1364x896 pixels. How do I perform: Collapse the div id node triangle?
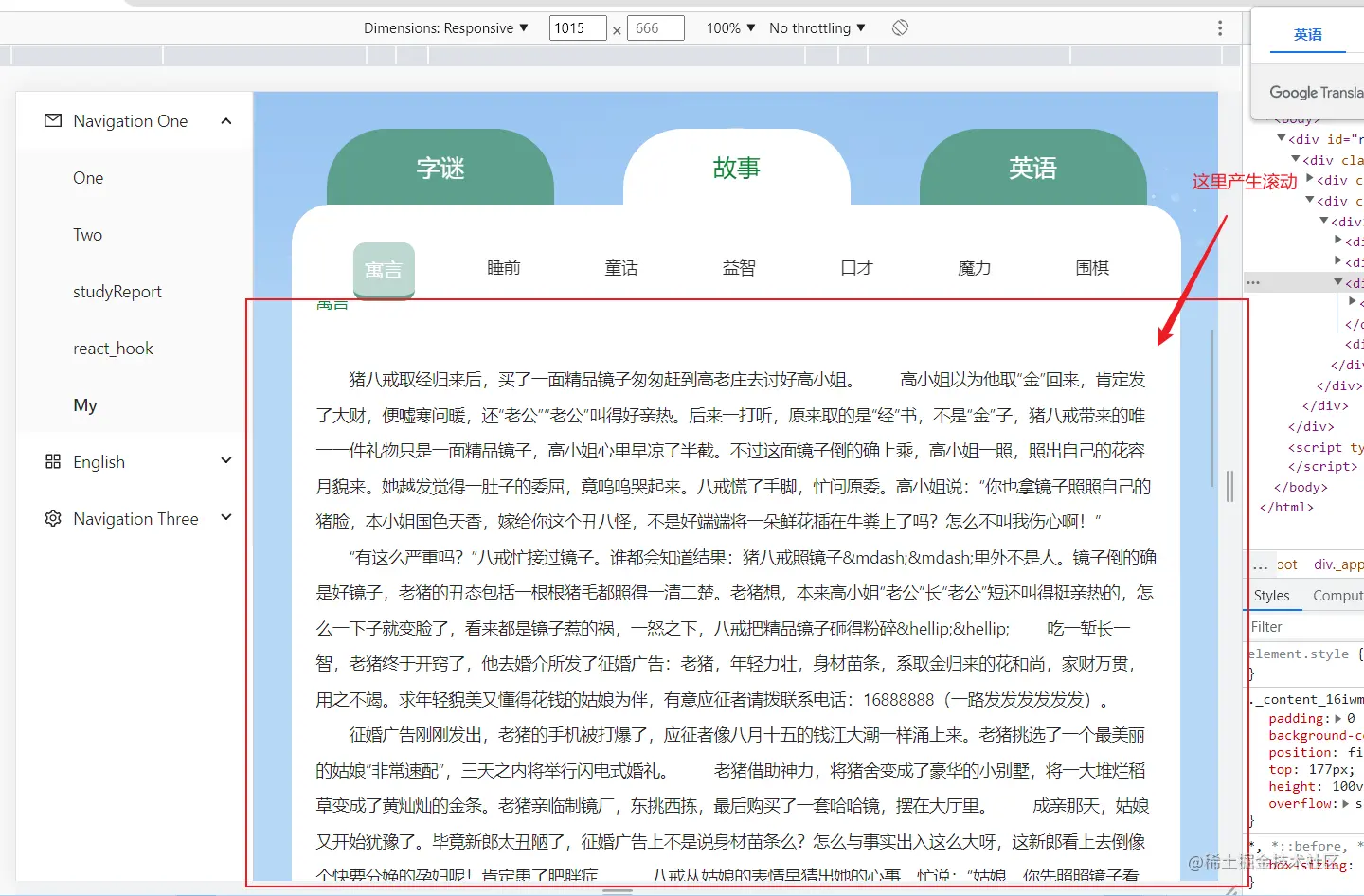pos(1282,138)
